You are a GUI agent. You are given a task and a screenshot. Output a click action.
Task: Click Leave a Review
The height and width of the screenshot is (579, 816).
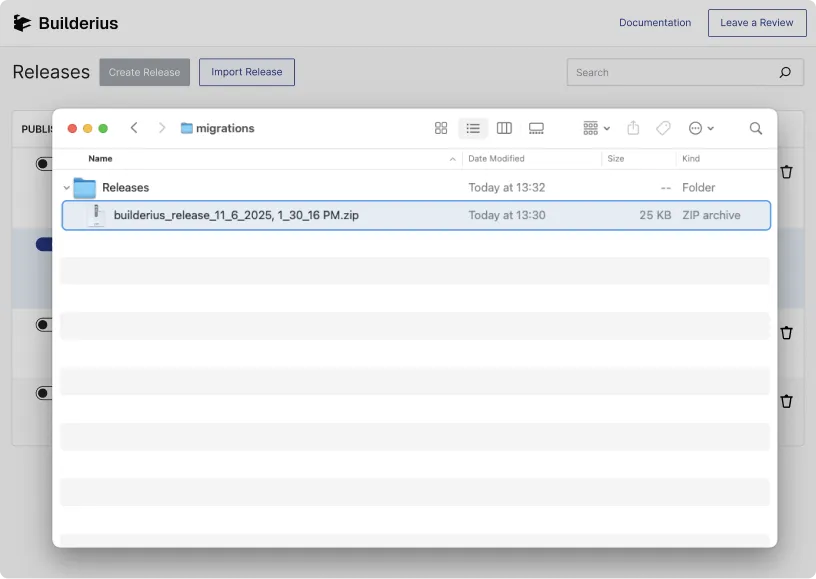(x=757, y=22)
